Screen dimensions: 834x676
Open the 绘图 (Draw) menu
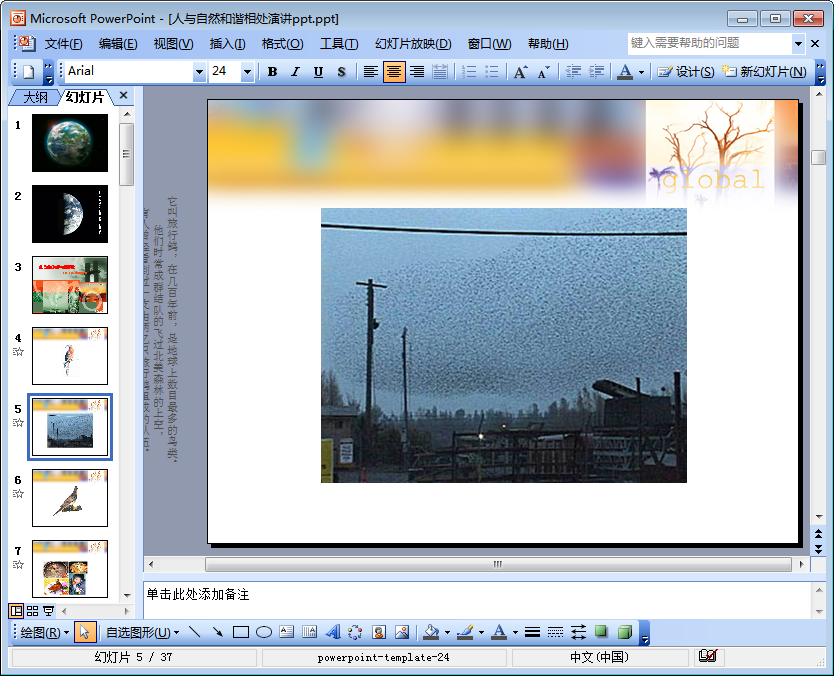pyautogui.click(x=44, y=632)
